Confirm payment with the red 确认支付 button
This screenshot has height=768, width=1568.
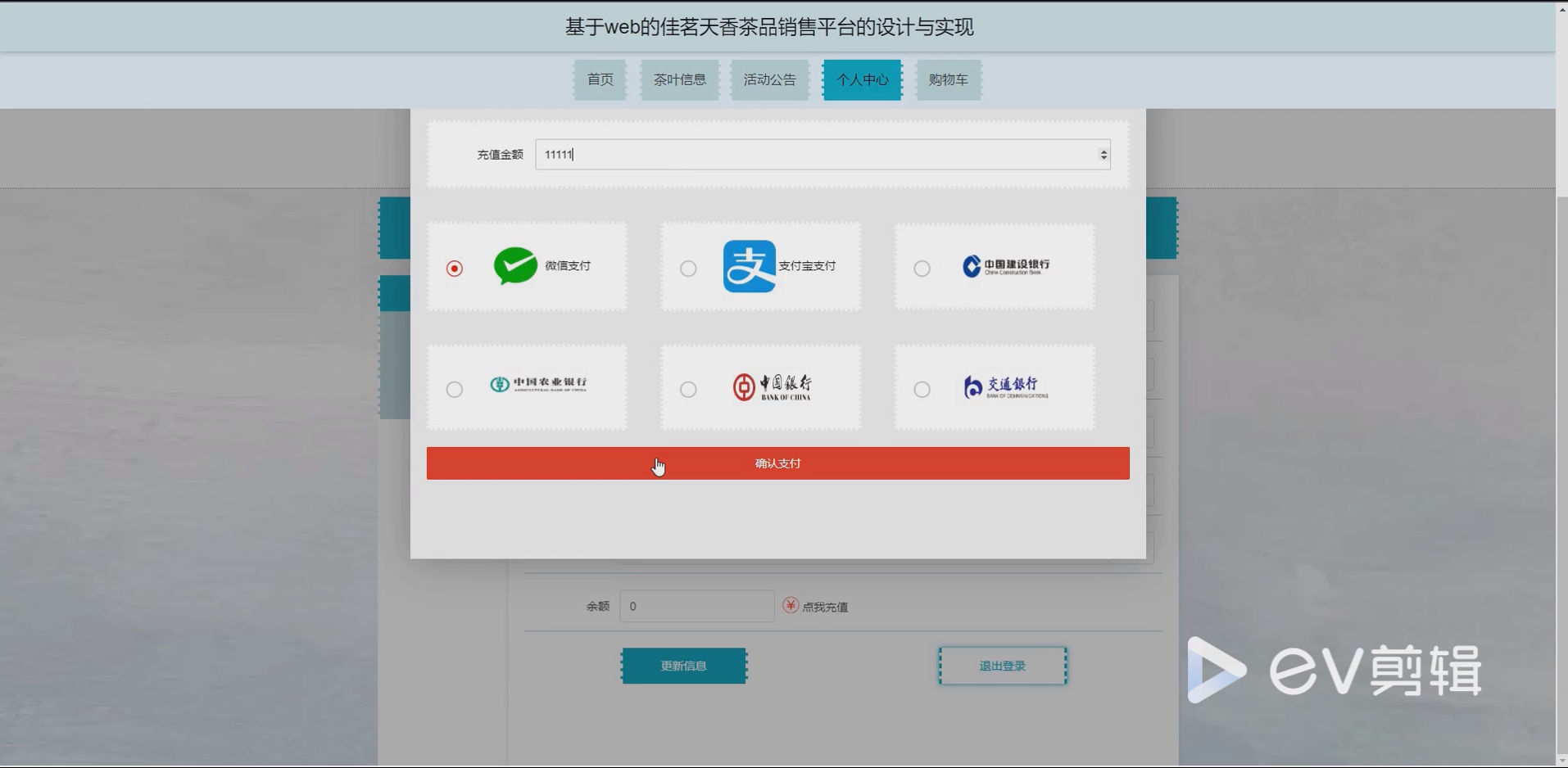pyautogui.click(x=777, y=463)
